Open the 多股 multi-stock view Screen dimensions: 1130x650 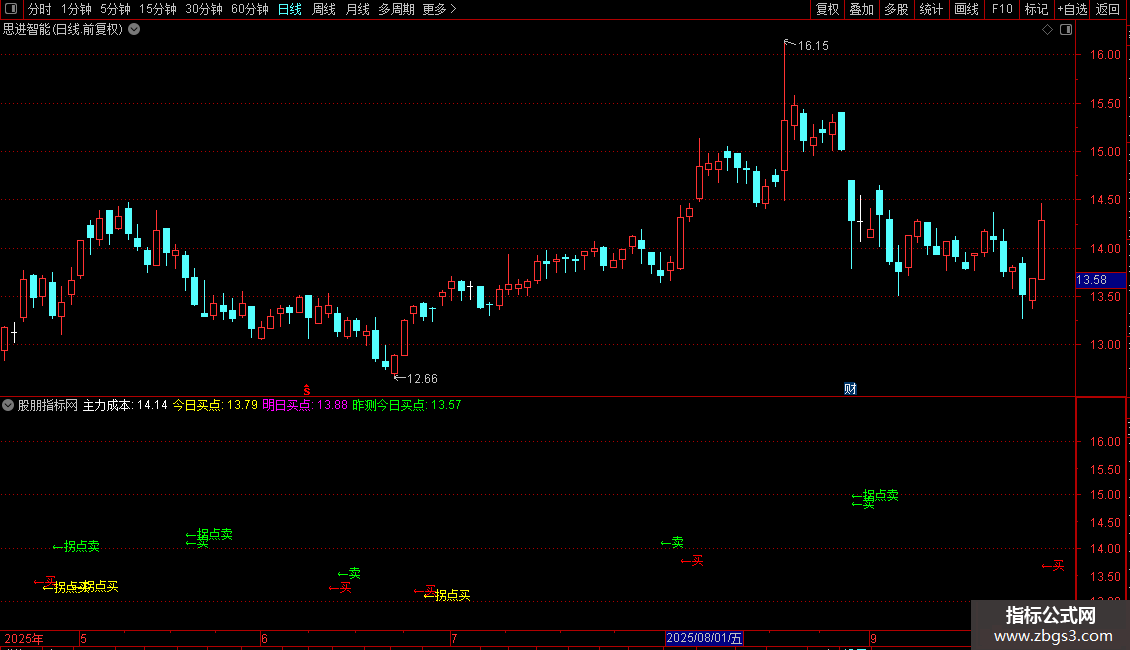coord(896,9)
